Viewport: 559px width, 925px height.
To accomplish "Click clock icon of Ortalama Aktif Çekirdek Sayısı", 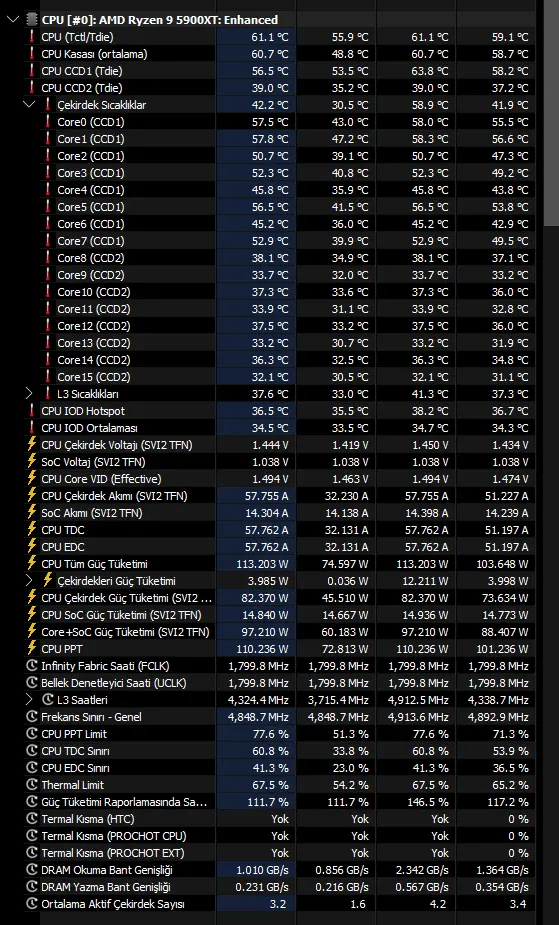I will (x=32, y=904).
